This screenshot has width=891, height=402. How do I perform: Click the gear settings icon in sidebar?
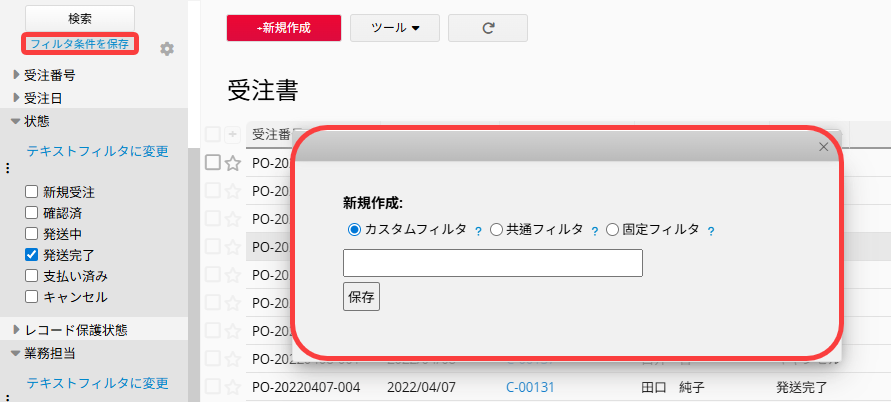(167, 49)
